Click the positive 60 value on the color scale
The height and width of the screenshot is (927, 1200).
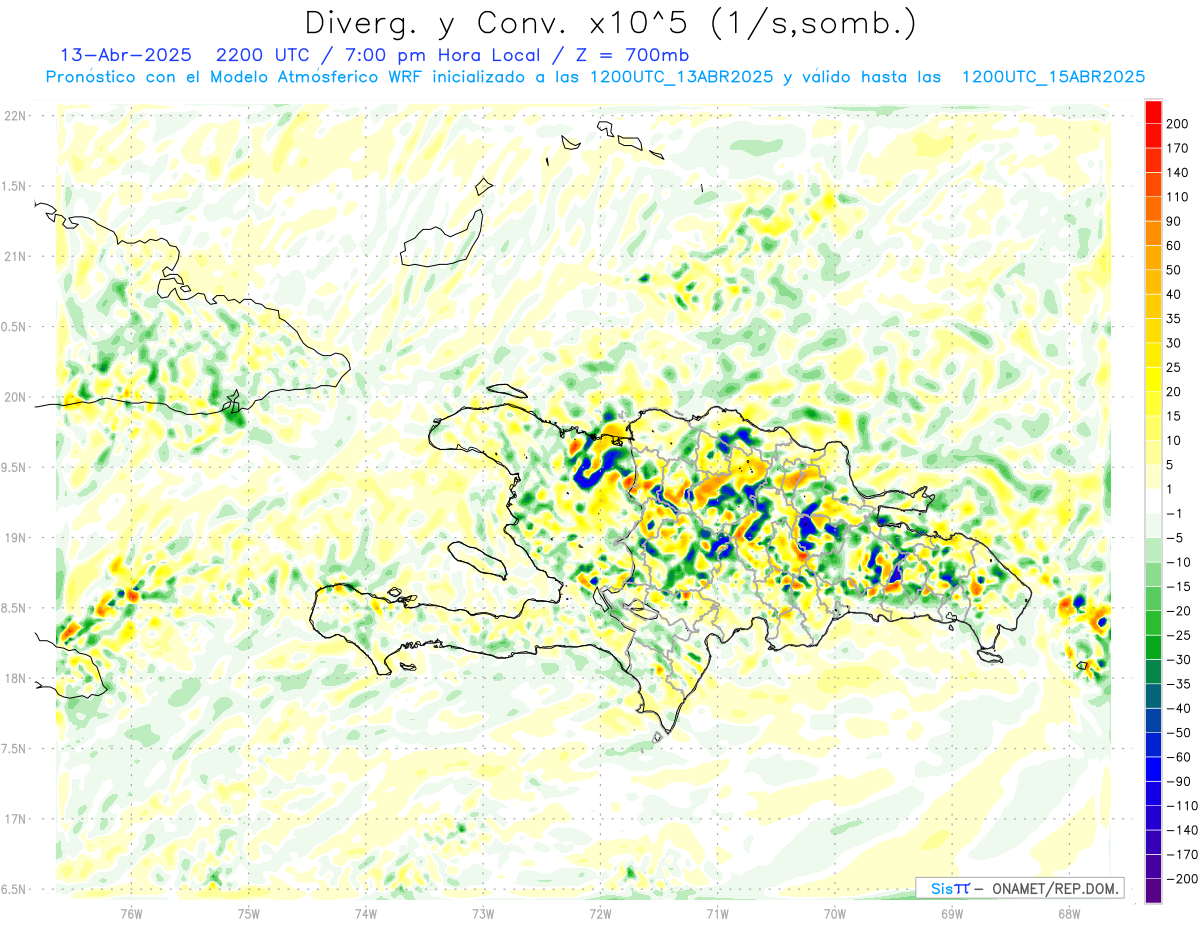[1175, 245]
